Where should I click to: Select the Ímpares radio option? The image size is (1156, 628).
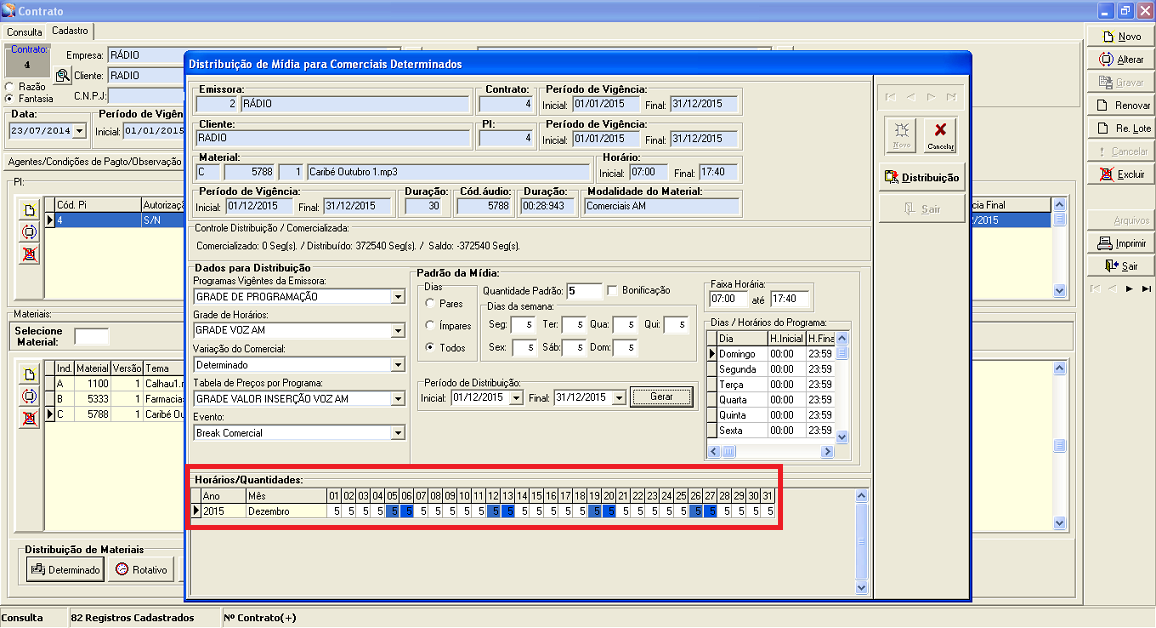430,325
